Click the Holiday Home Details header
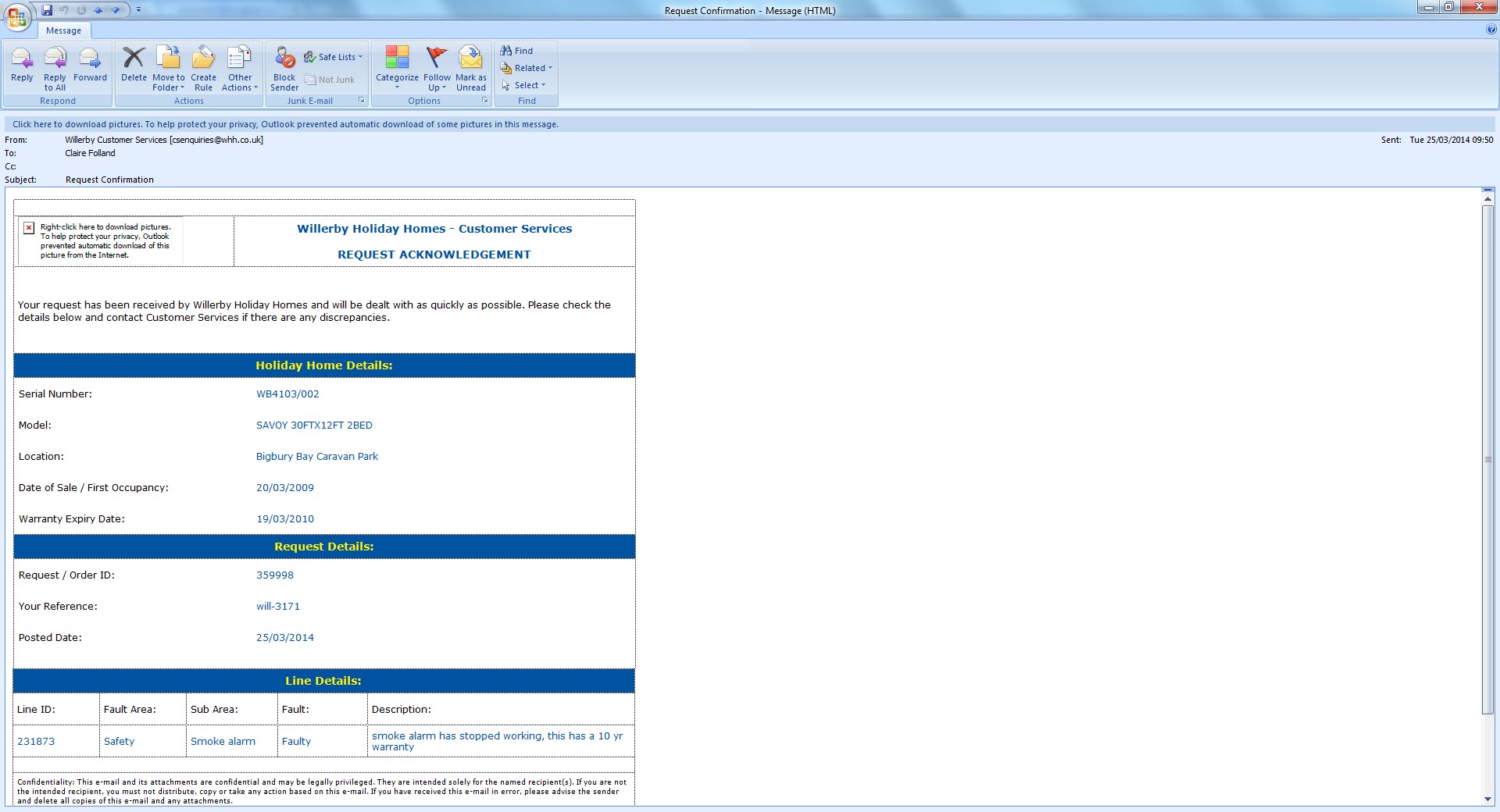The height and width of the screenshot is (812, 1500). click(x=324, y=365)
